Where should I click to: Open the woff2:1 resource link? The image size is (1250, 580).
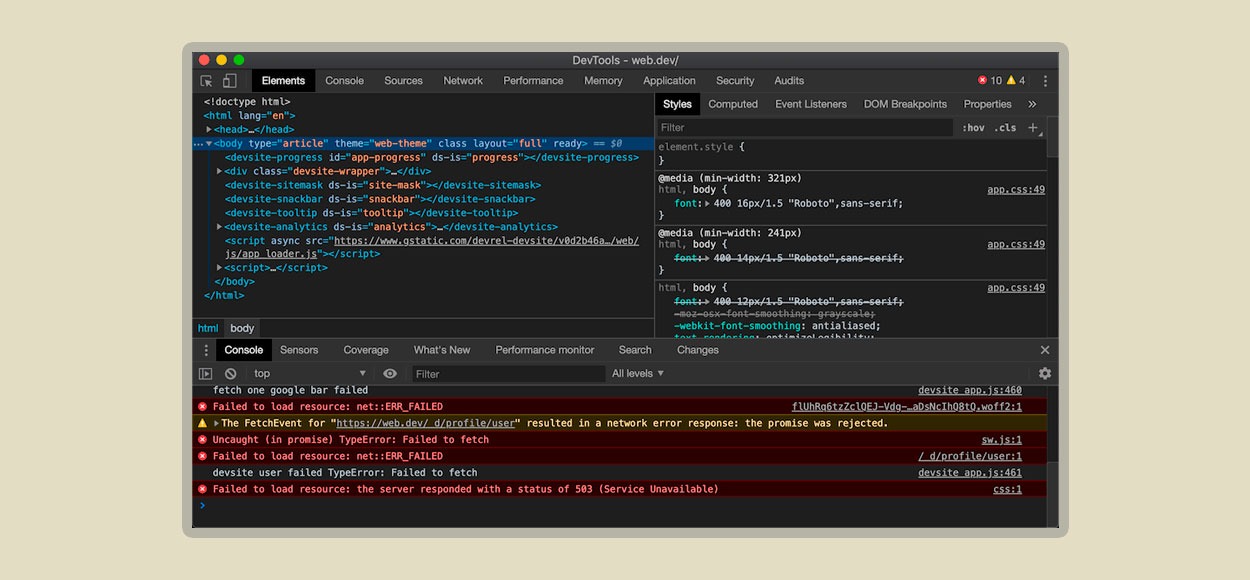coord(907,407)
